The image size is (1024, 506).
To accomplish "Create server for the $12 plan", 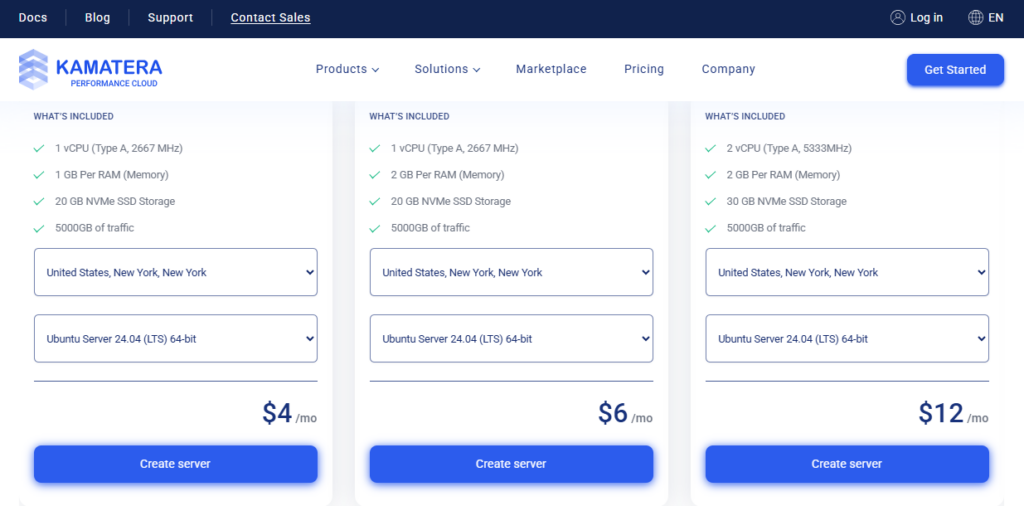I will tap(847, 464).
